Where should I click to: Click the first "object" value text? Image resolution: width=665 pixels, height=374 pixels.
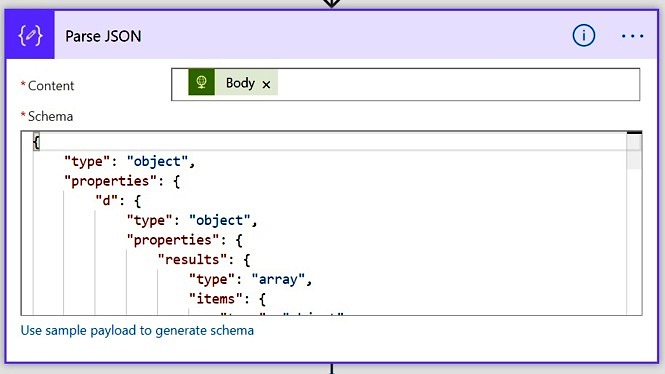pyautogui.click(x=157, y=162)
